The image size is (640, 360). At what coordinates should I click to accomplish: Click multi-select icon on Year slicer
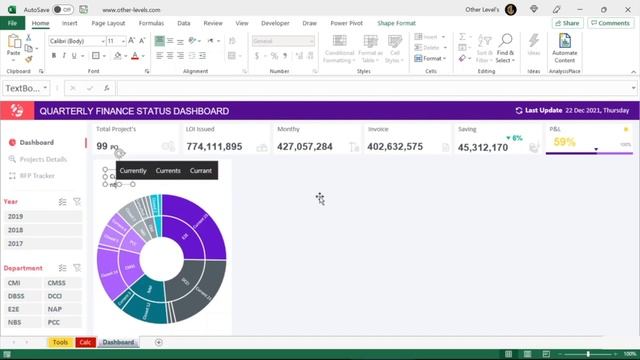(62, 202)
